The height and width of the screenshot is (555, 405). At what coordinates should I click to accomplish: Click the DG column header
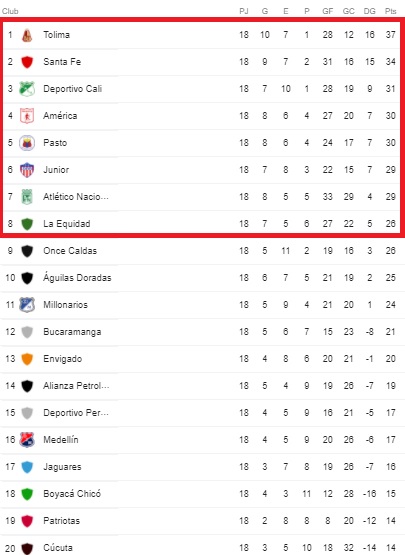pos(370,11)
